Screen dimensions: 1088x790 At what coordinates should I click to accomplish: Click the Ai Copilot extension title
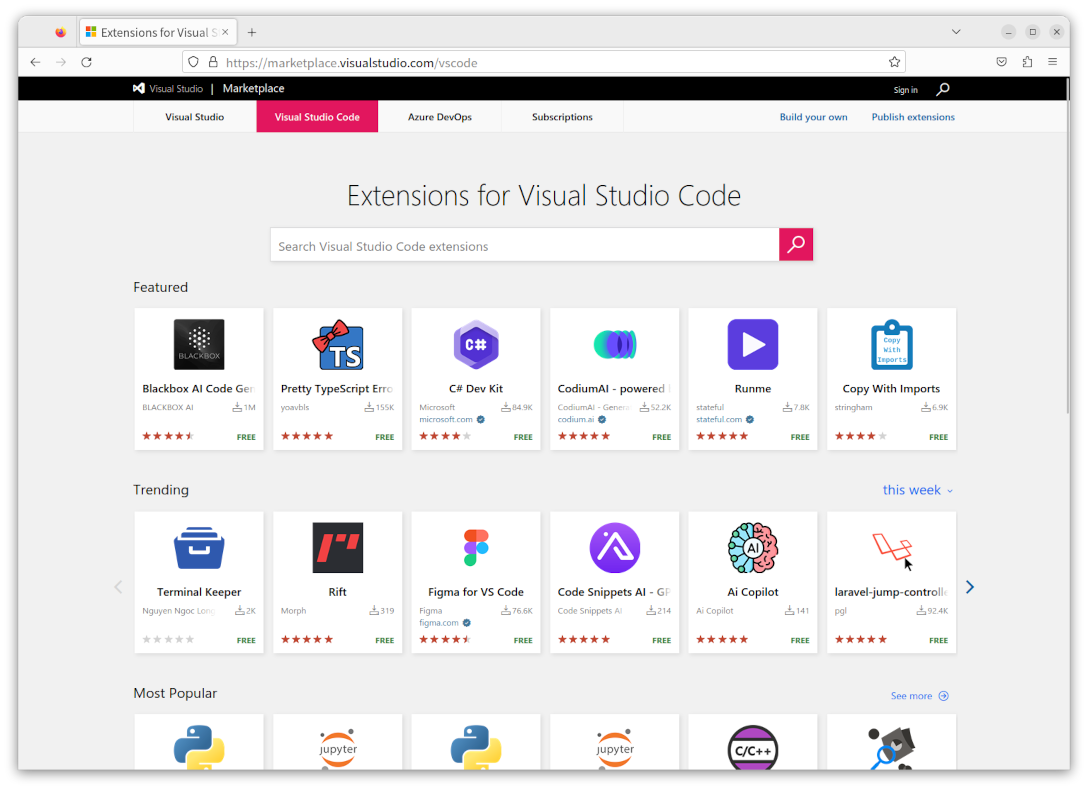pyautogui.click(x=752, y=592)
